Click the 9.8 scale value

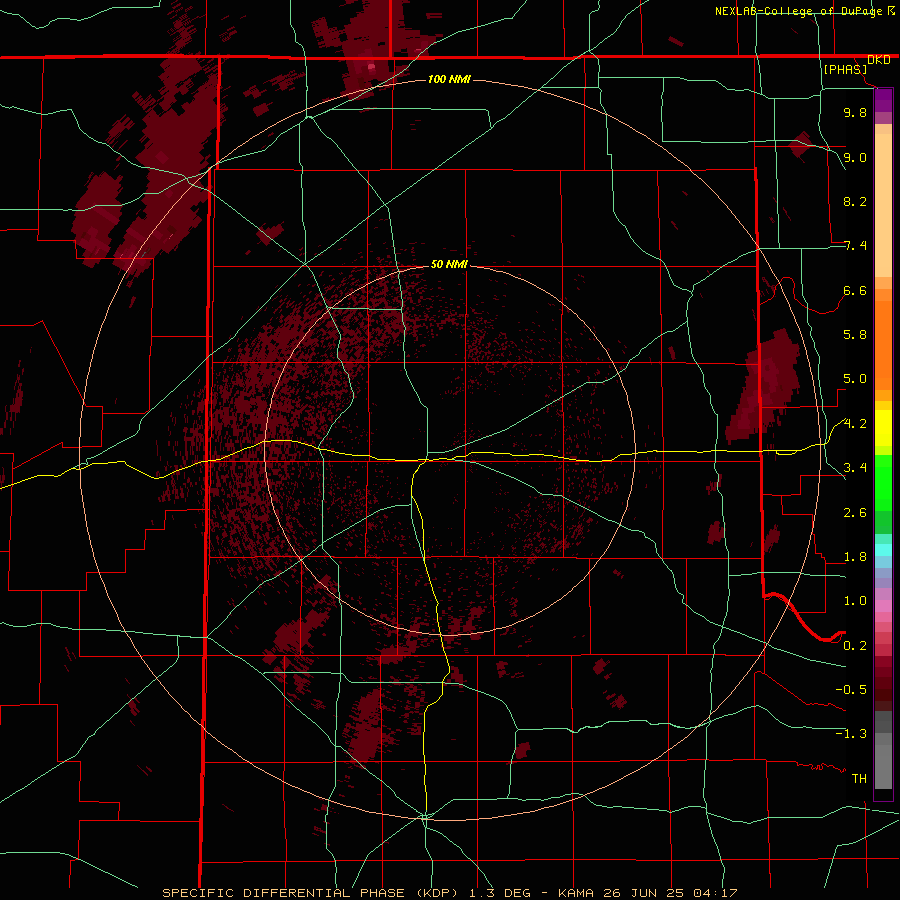855,112
